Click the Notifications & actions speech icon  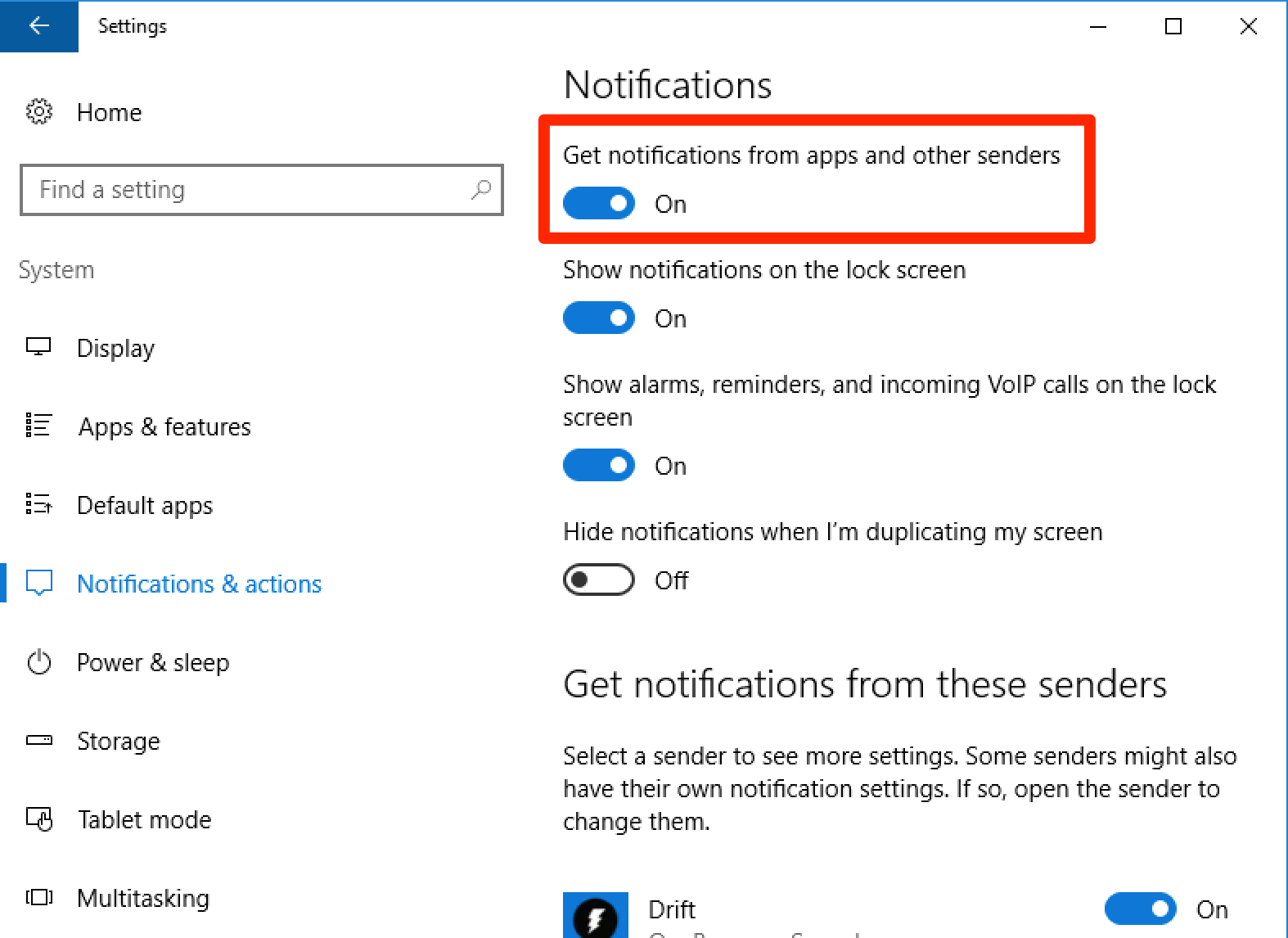click(x=38, y=583)
